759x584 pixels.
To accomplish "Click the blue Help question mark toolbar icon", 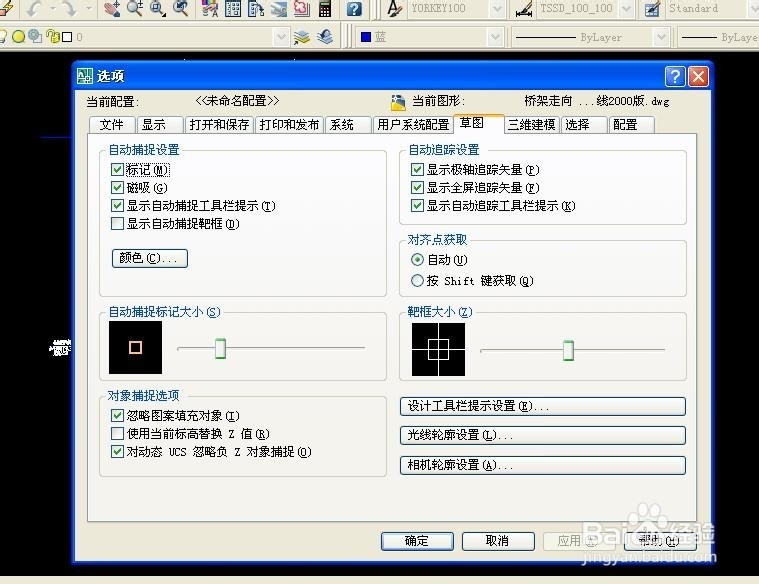I will (354, 9).
